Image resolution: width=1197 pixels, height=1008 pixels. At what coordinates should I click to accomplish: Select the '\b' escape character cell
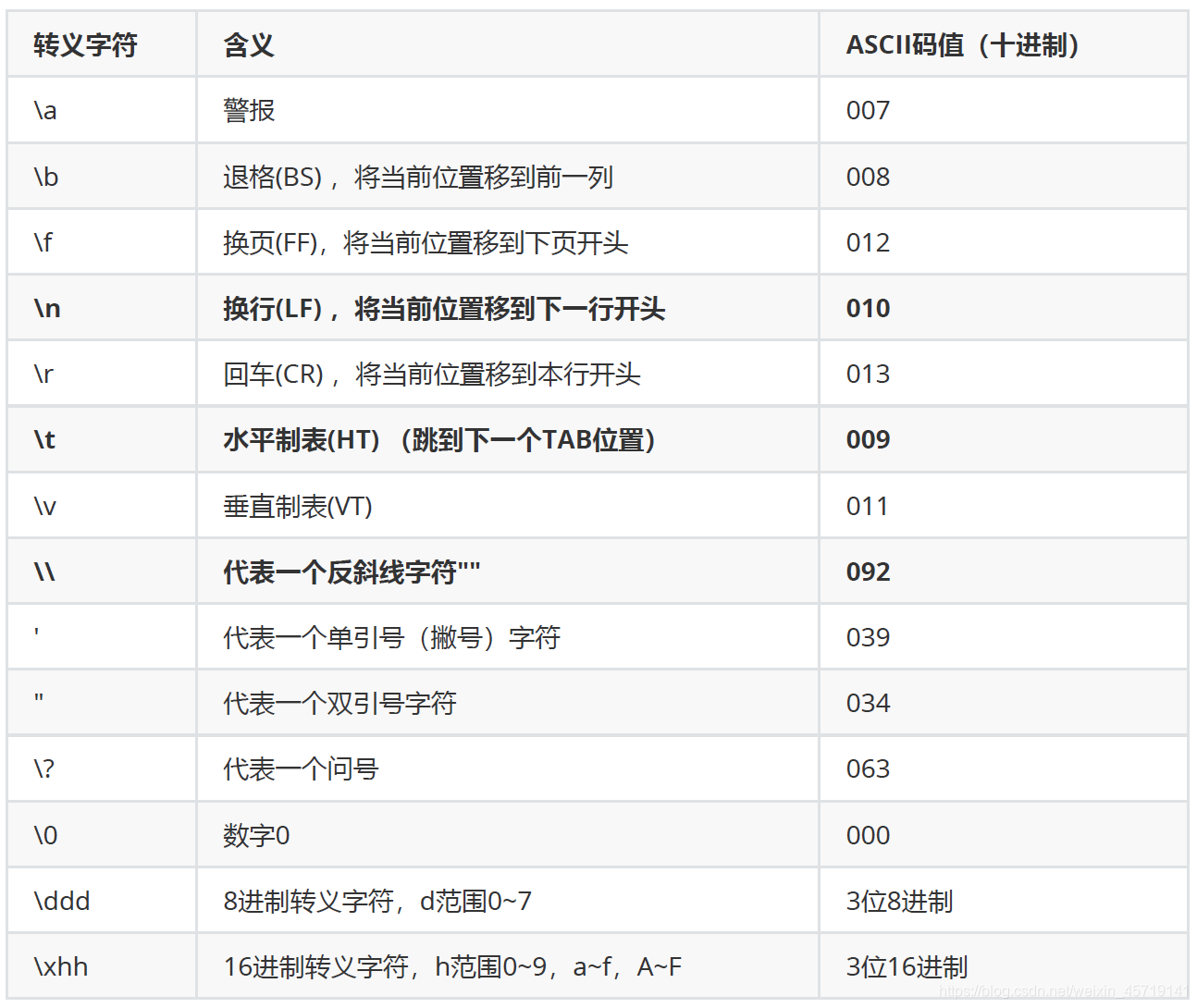point(102,177)
